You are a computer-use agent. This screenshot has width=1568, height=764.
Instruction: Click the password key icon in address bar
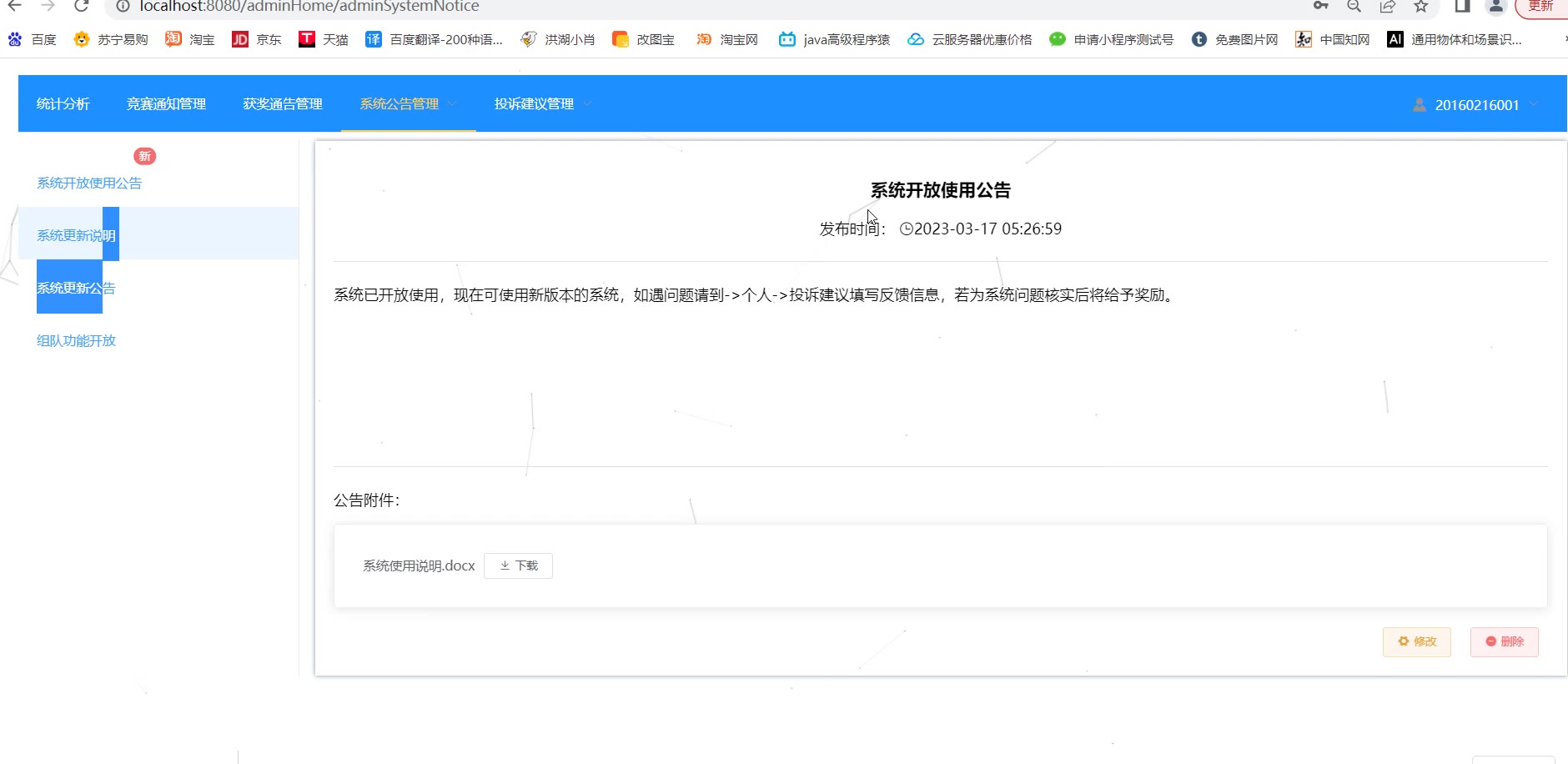(1320, 7)
